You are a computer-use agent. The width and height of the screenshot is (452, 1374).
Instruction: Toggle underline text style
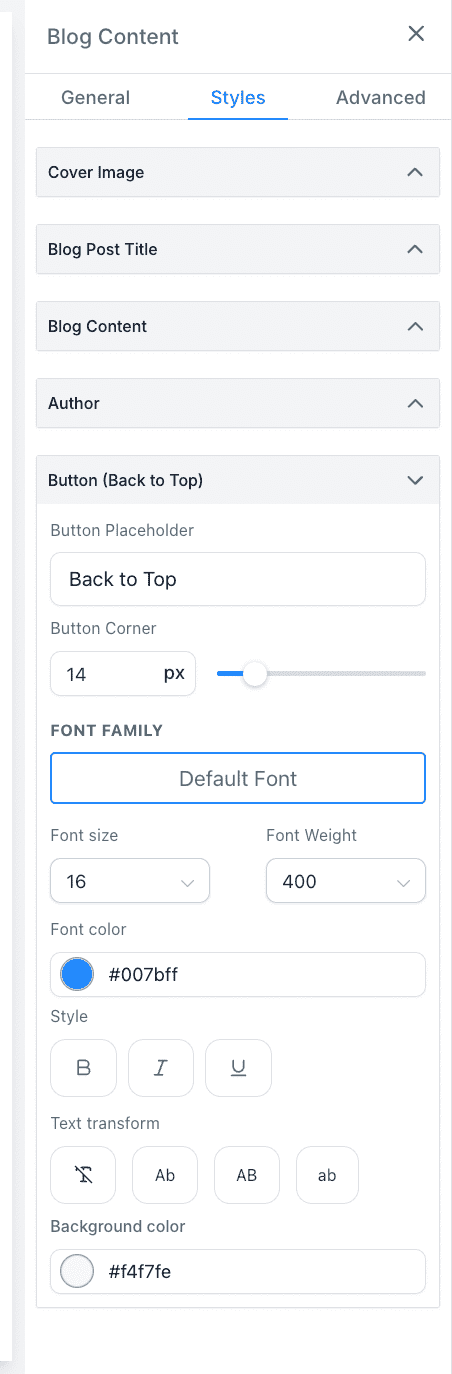click(x=238, y=1067)
